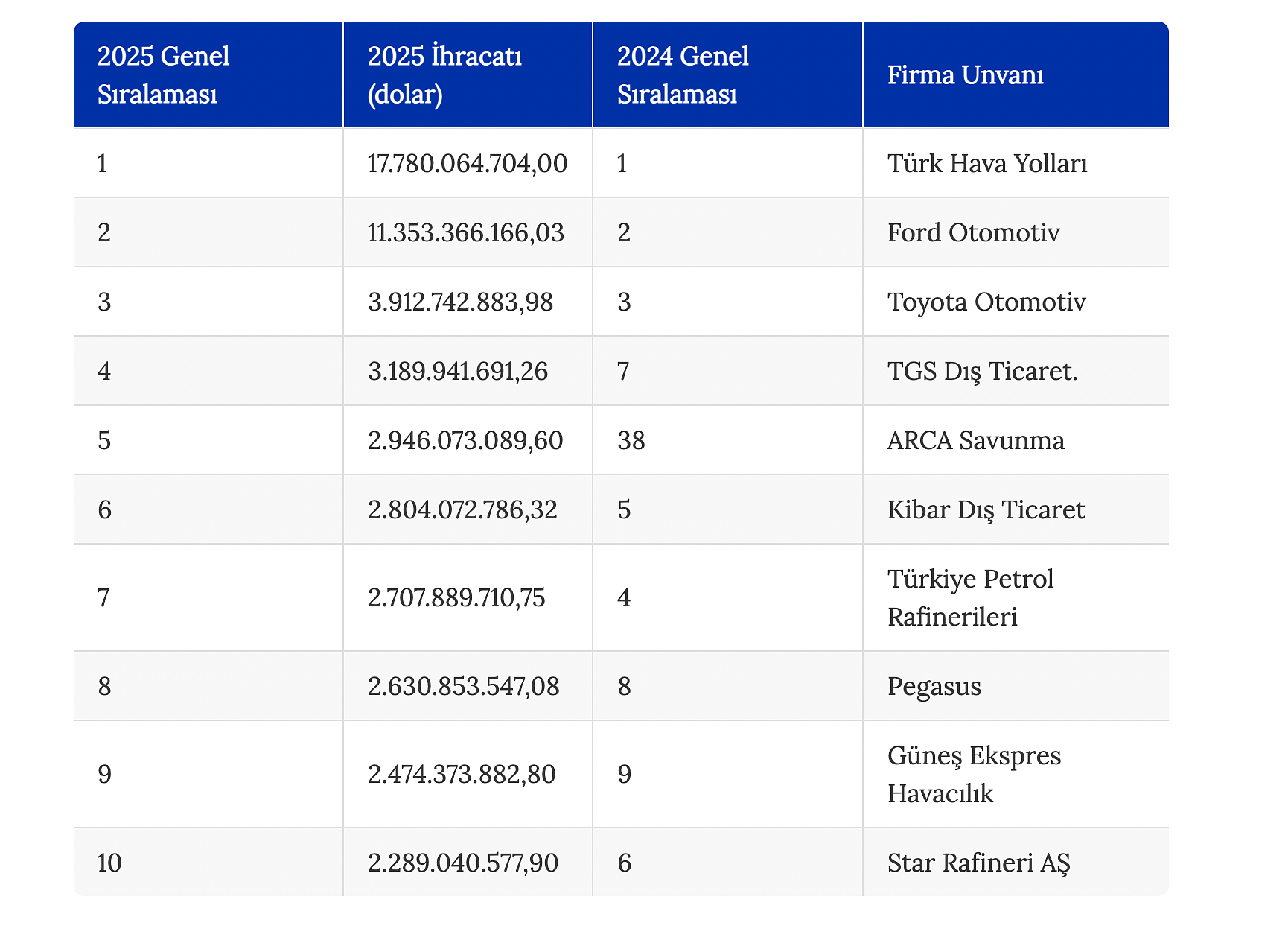Image resolution: width=1288 pixels, height=946 pixels.
Task: Select the 2024 Genel Sıralaması header
Action: tap(727, 75)
